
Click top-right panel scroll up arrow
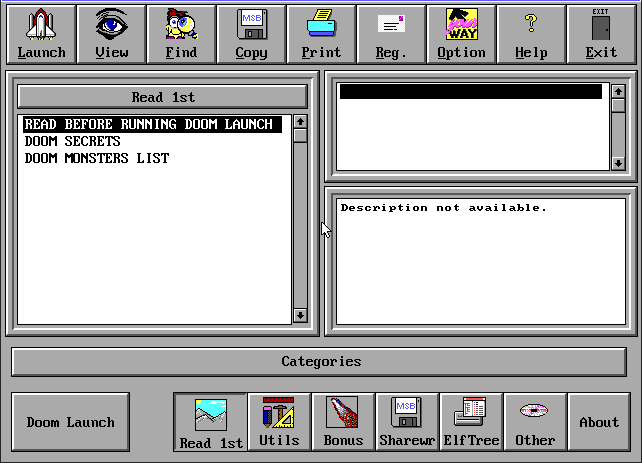pyautogui.click(x=618, y=92)
